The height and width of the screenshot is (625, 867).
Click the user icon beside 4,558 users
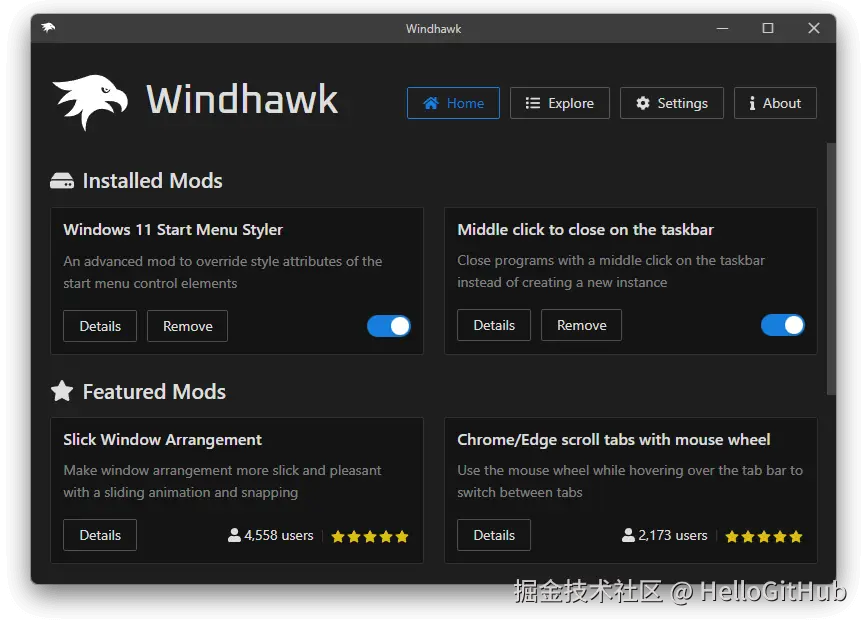click(234, 535)
